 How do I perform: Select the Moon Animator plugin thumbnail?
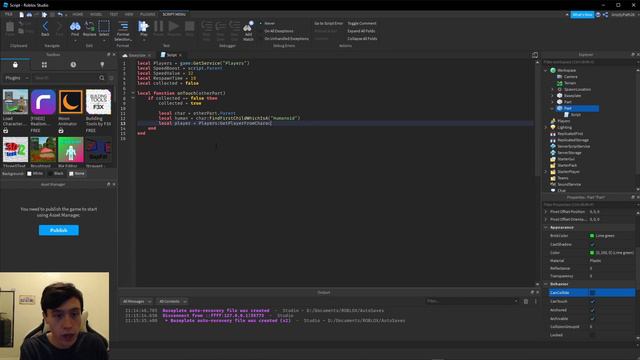click(71, 102)
